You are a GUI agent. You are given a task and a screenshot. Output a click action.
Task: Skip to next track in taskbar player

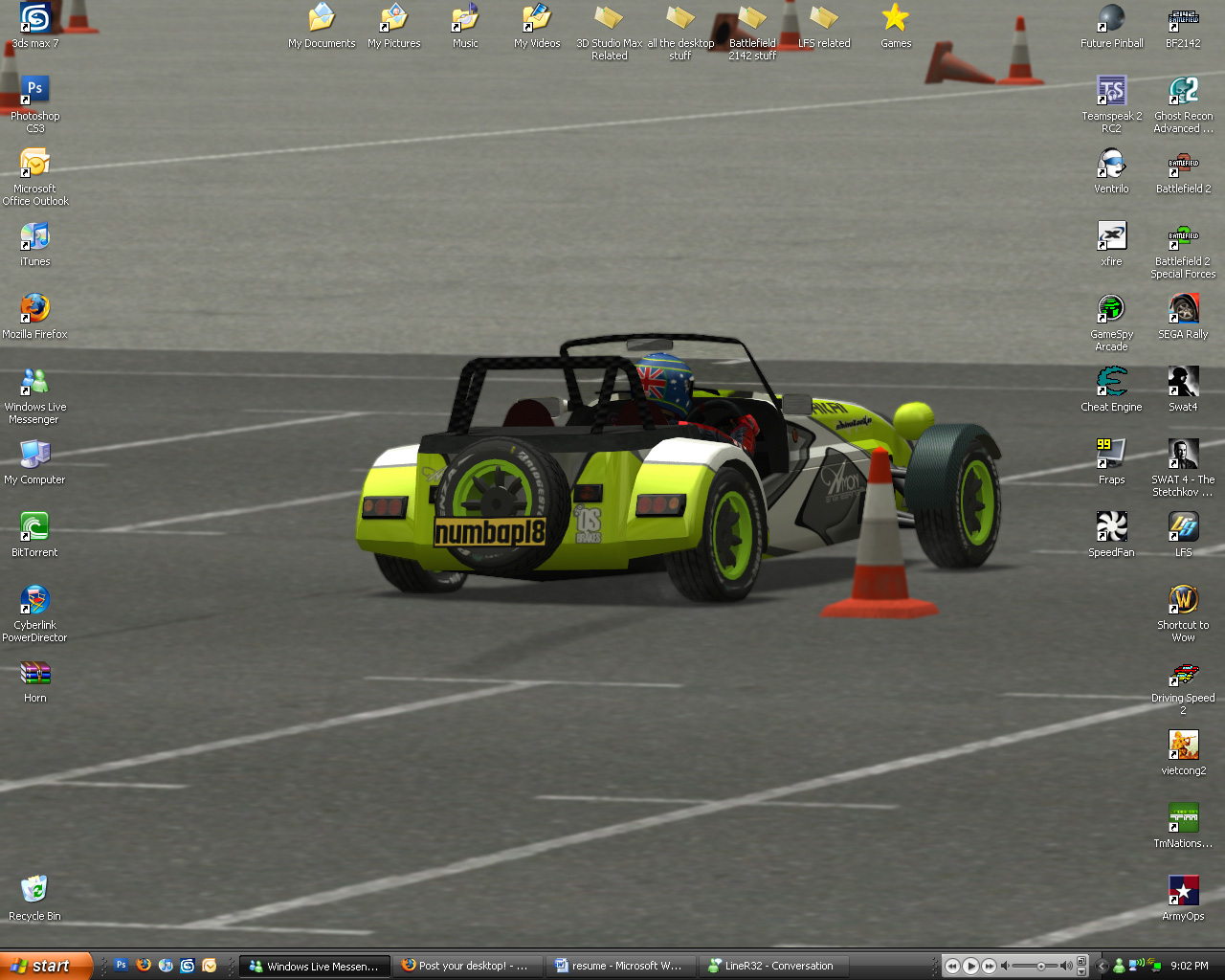[x=989, y=967]
